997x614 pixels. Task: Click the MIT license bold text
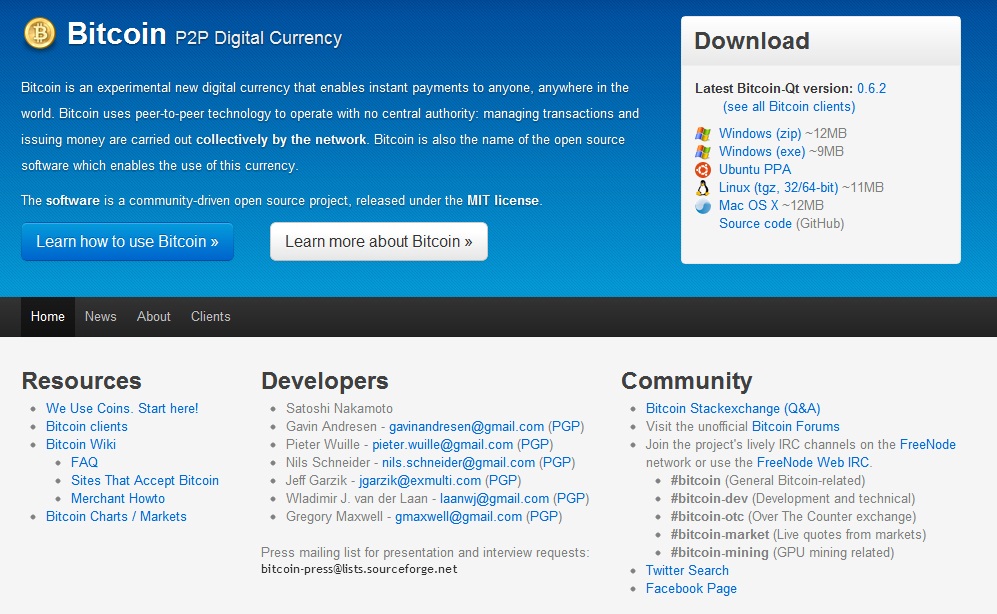click(503, 200)
